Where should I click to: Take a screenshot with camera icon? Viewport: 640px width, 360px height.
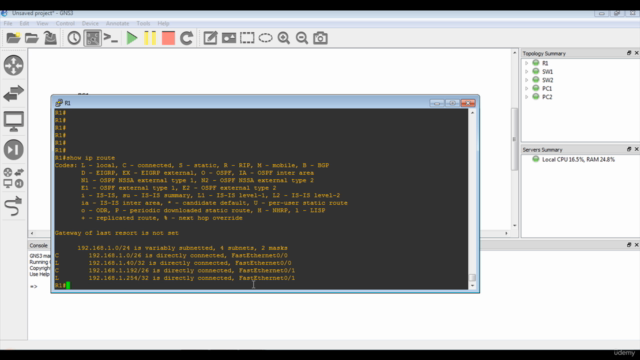(x=320, y=38)
